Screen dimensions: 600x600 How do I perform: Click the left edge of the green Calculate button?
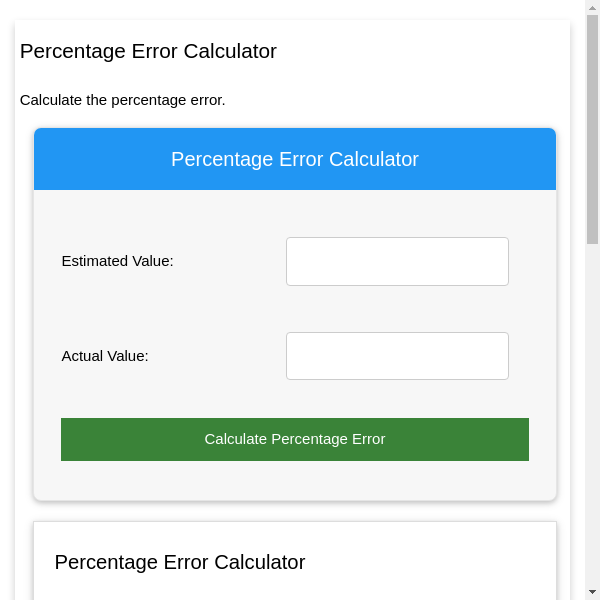pos(68,439)
